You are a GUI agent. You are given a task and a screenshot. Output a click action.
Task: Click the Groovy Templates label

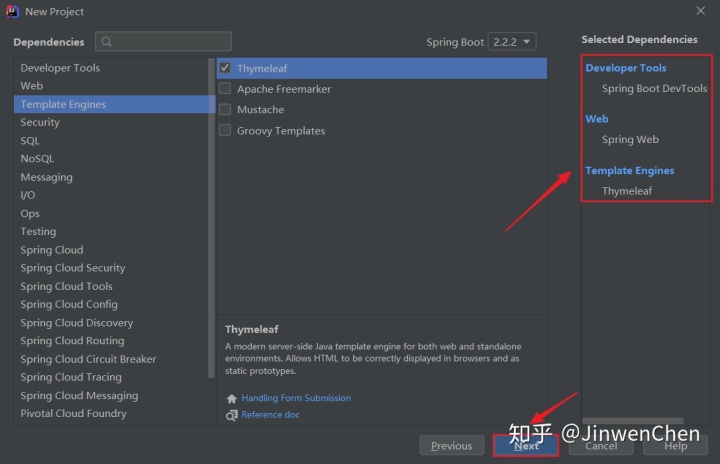(281, 131)
